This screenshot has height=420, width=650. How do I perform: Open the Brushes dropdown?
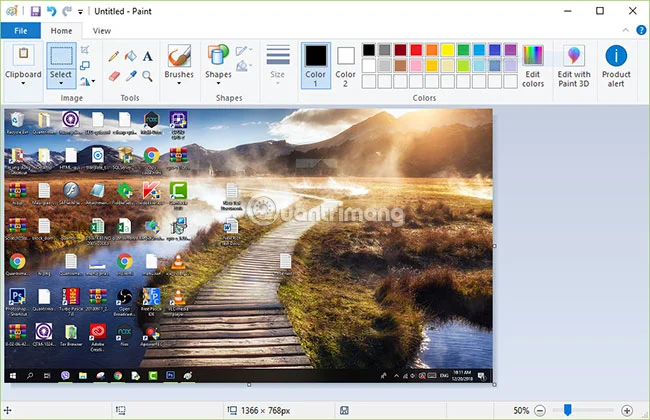[x=179, y=66]
